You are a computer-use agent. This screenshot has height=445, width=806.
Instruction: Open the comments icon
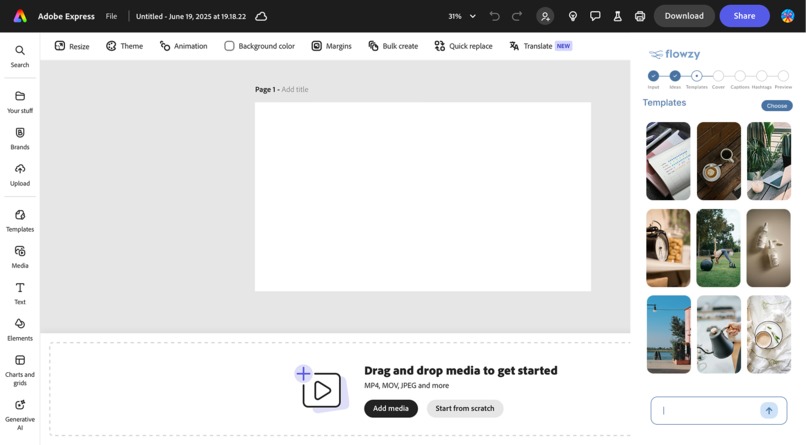[595, 16]
